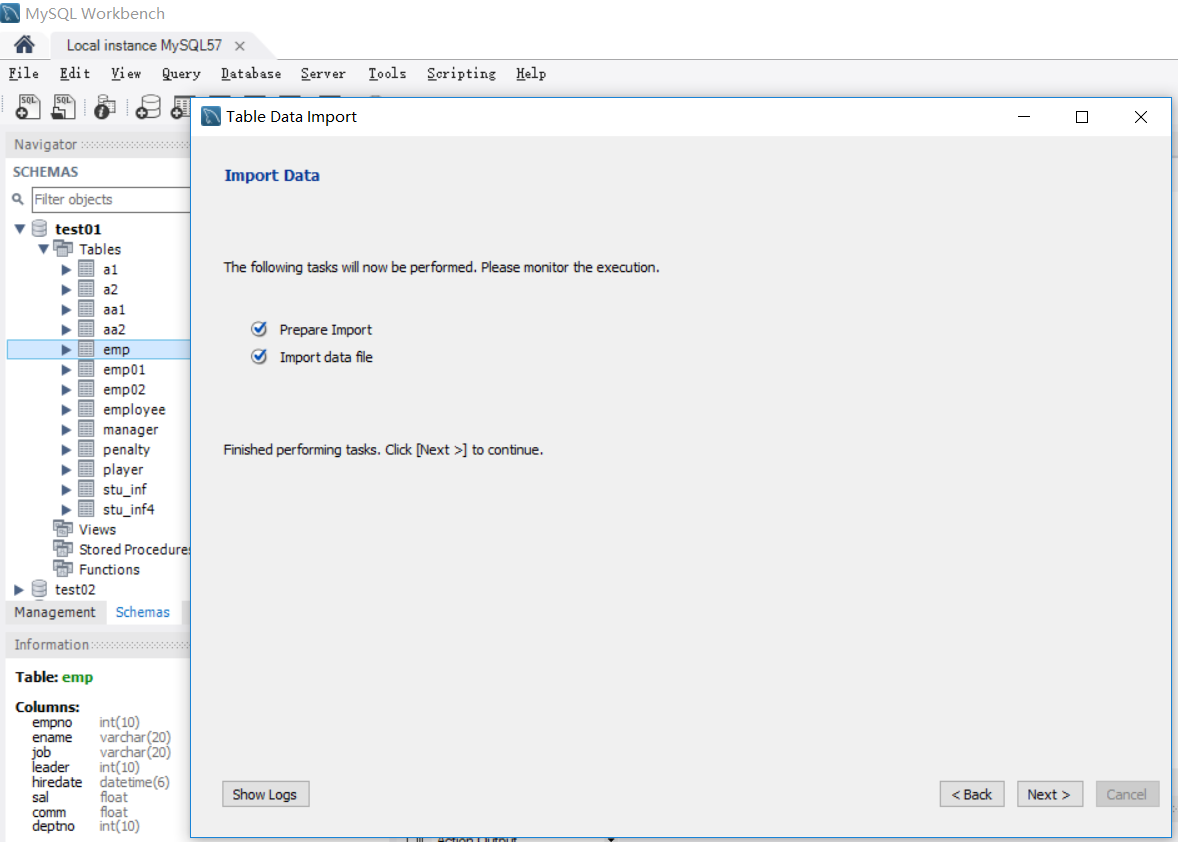Click the table icon next to aa2
This screenshot has height=842, width=1178.
click(86, 329)
